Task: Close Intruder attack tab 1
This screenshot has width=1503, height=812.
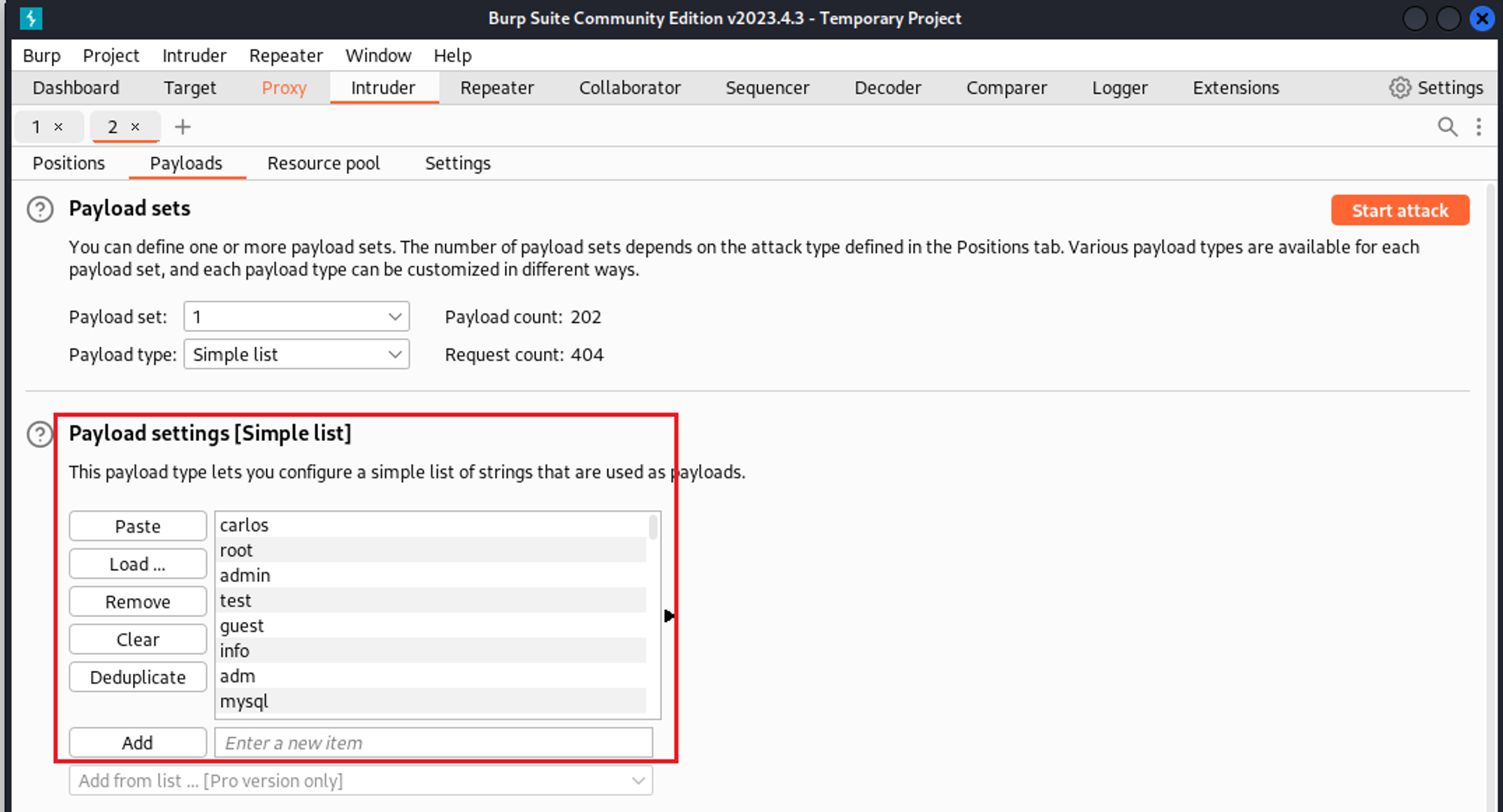Action: click(59, 127)
